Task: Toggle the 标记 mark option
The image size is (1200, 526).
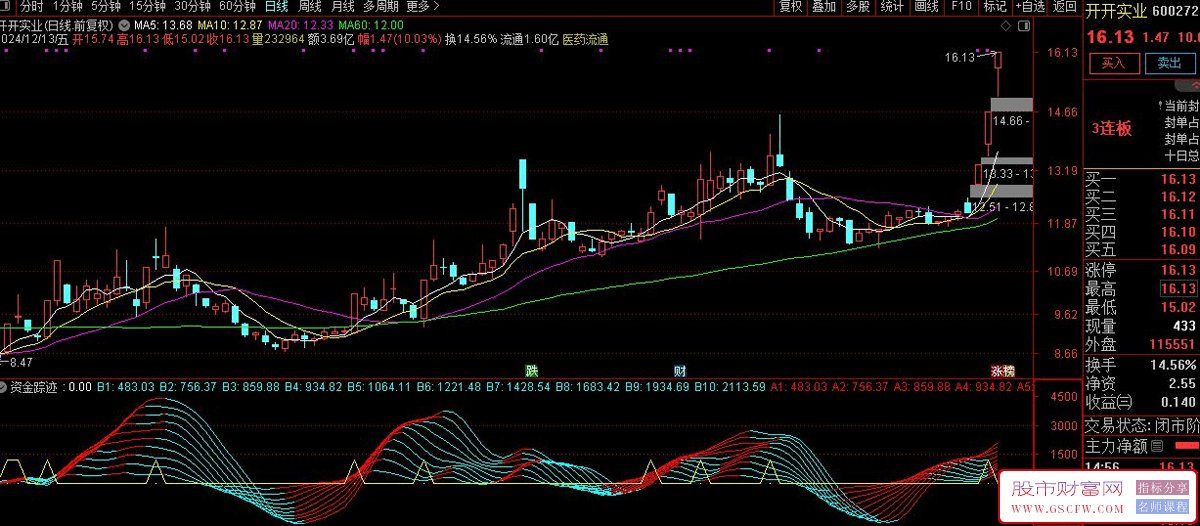Action: click(994, 7)
